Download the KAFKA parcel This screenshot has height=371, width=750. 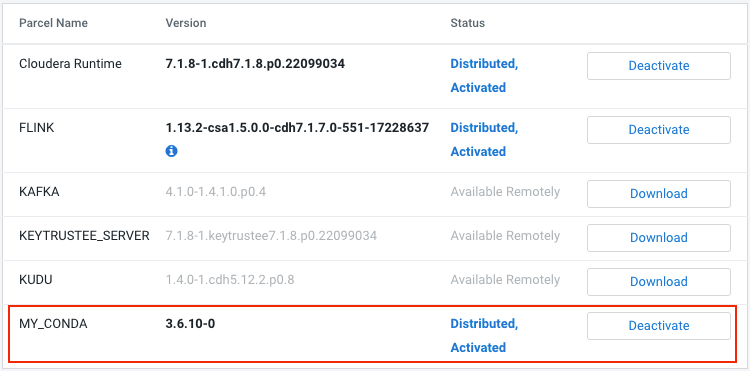(x=659, y=194)
